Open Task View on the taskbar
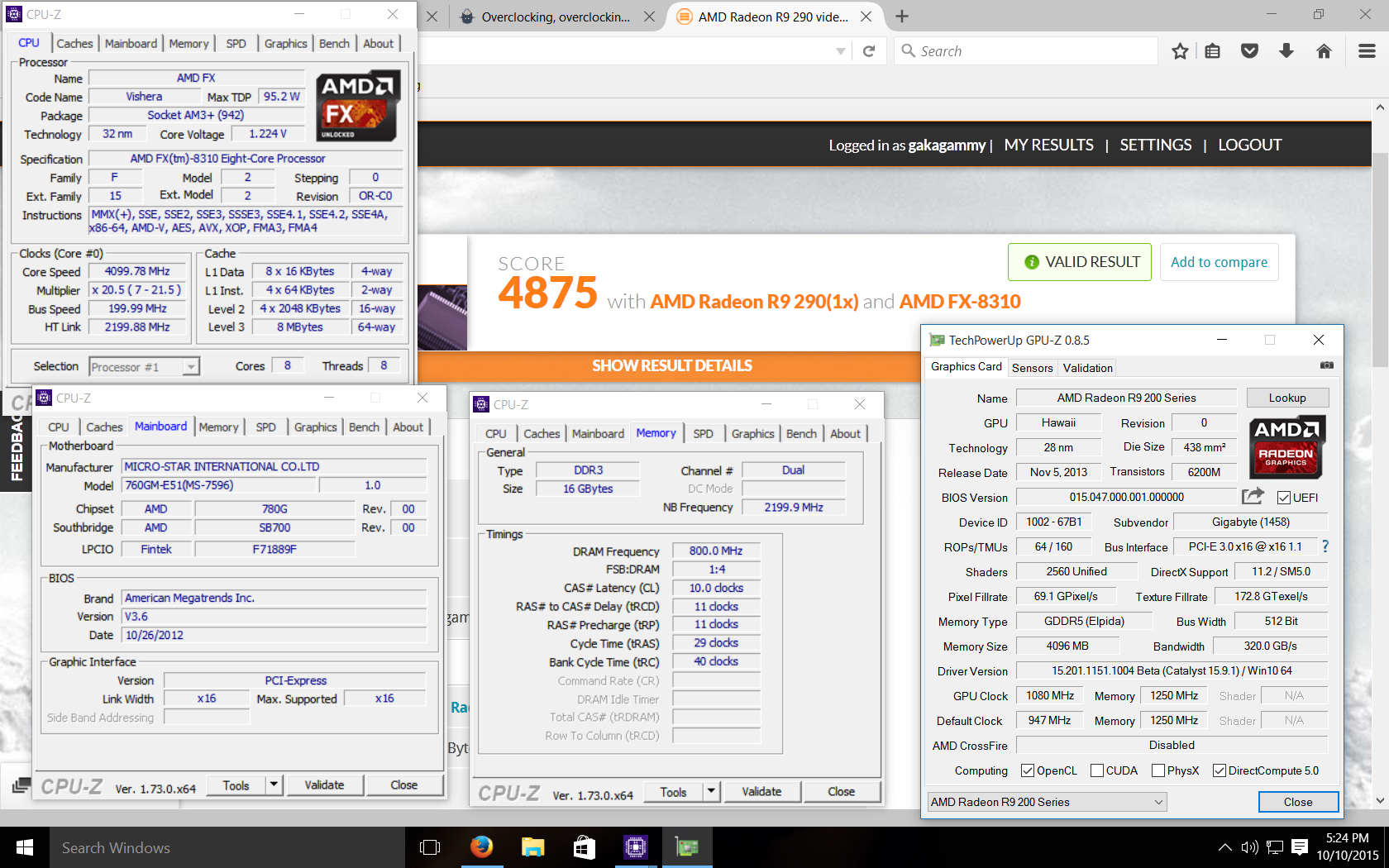This screenshot has height=868, width=1389. click(430, 847)
